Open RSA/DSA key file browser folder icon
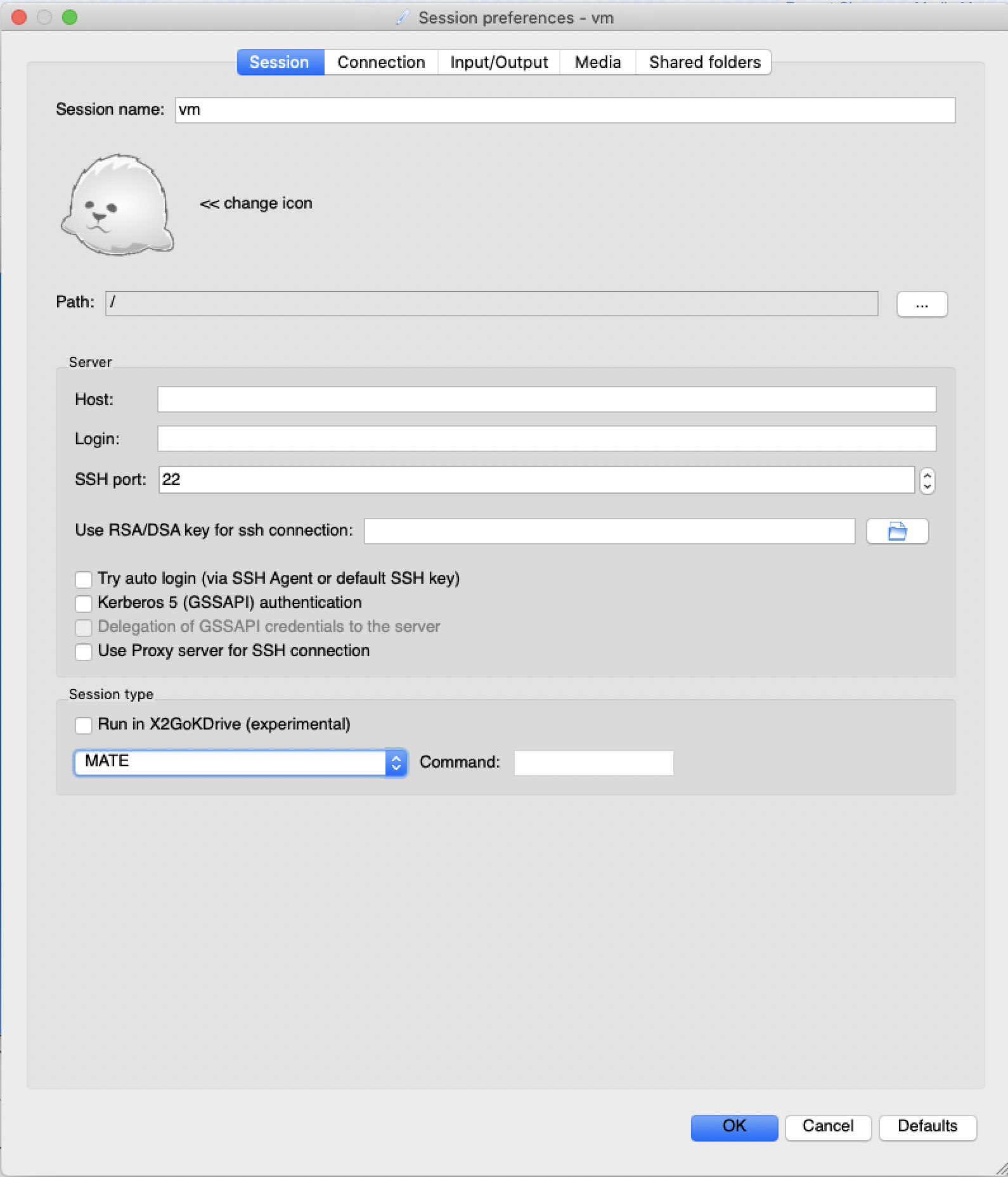The image size is (1008, 1177). tap(896, 531)
